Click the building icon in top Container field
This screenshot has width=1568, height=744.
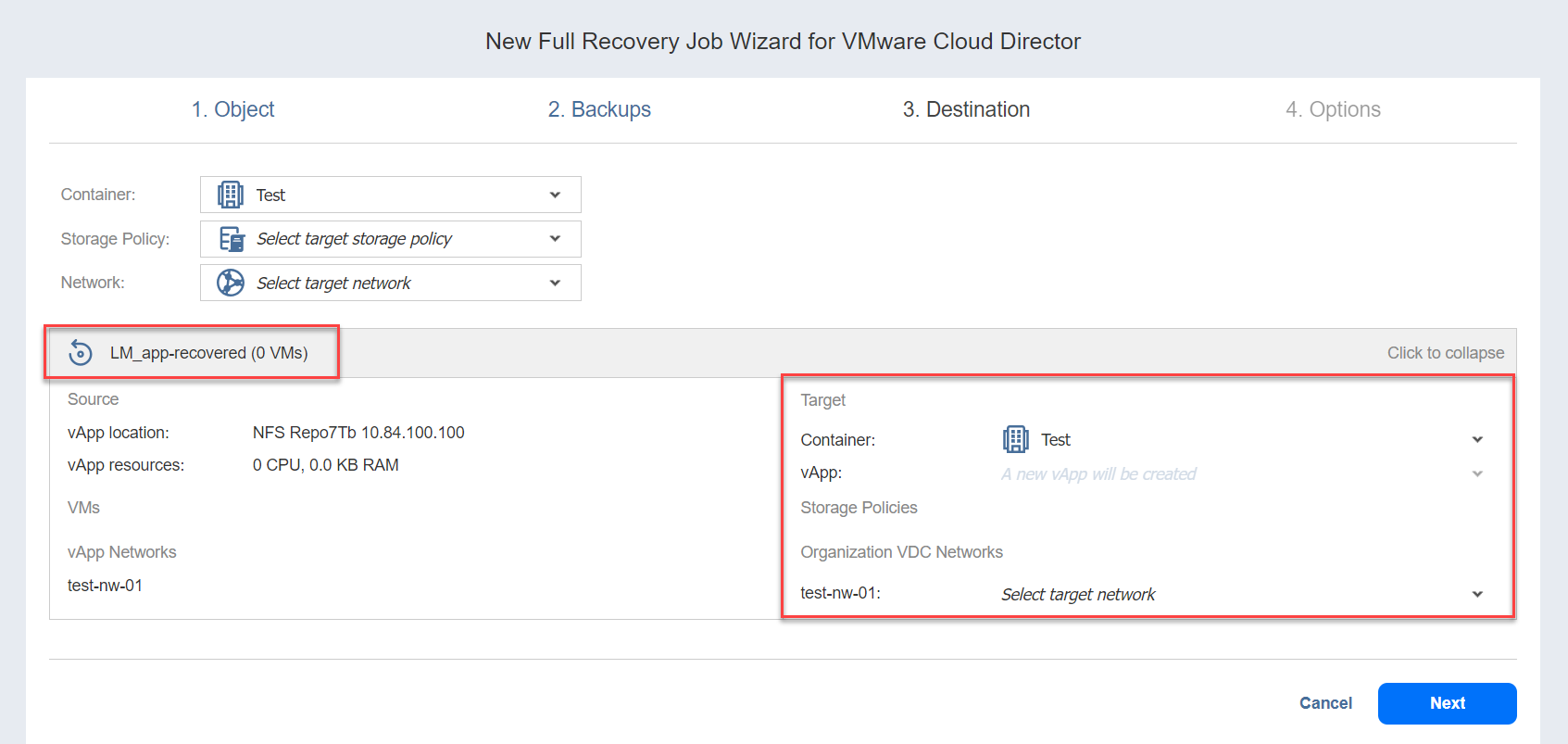pyautogui.click(x=230, y=195)
